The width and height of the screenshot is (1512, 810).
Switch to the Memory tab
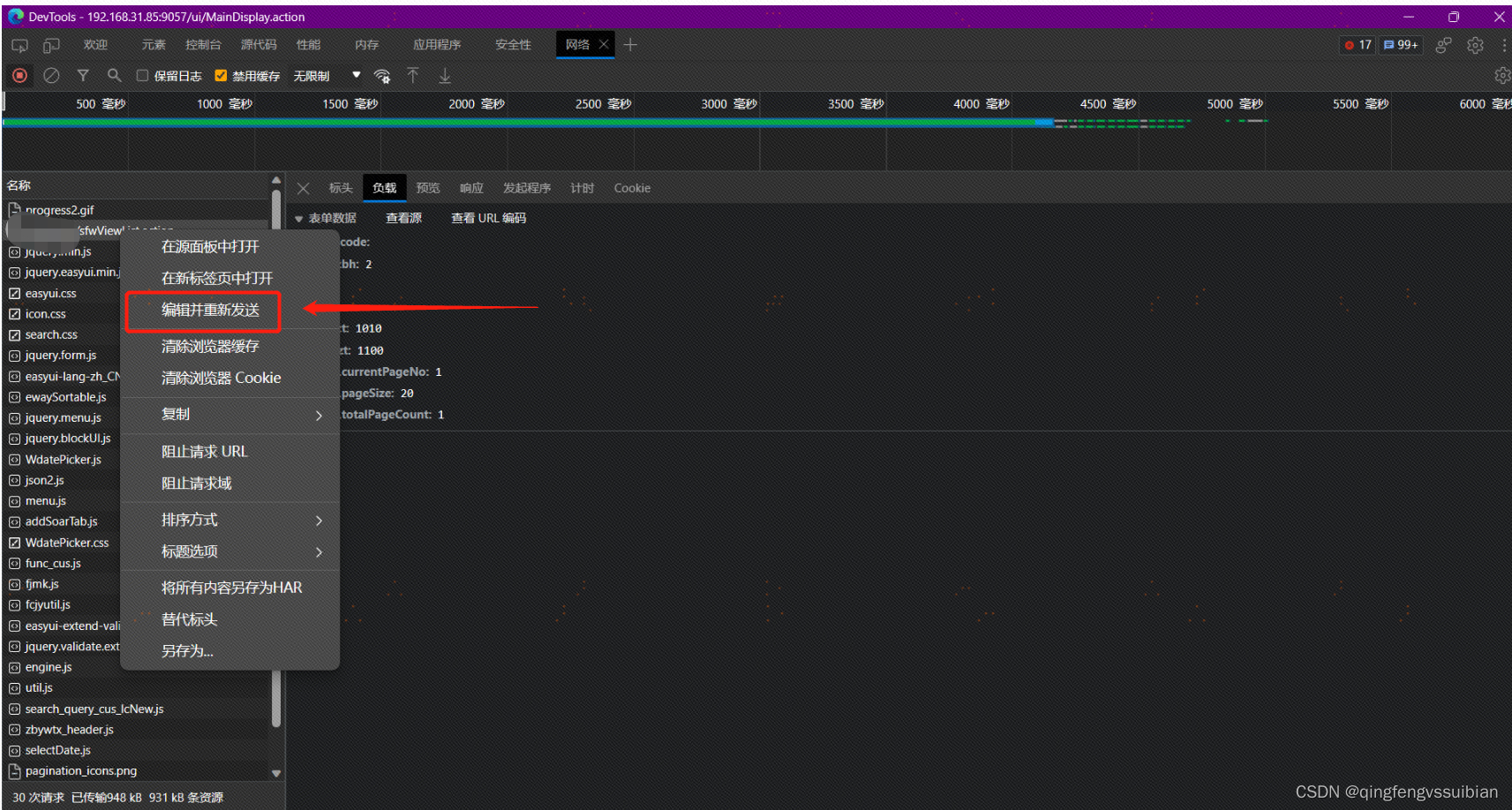[366, 45]
